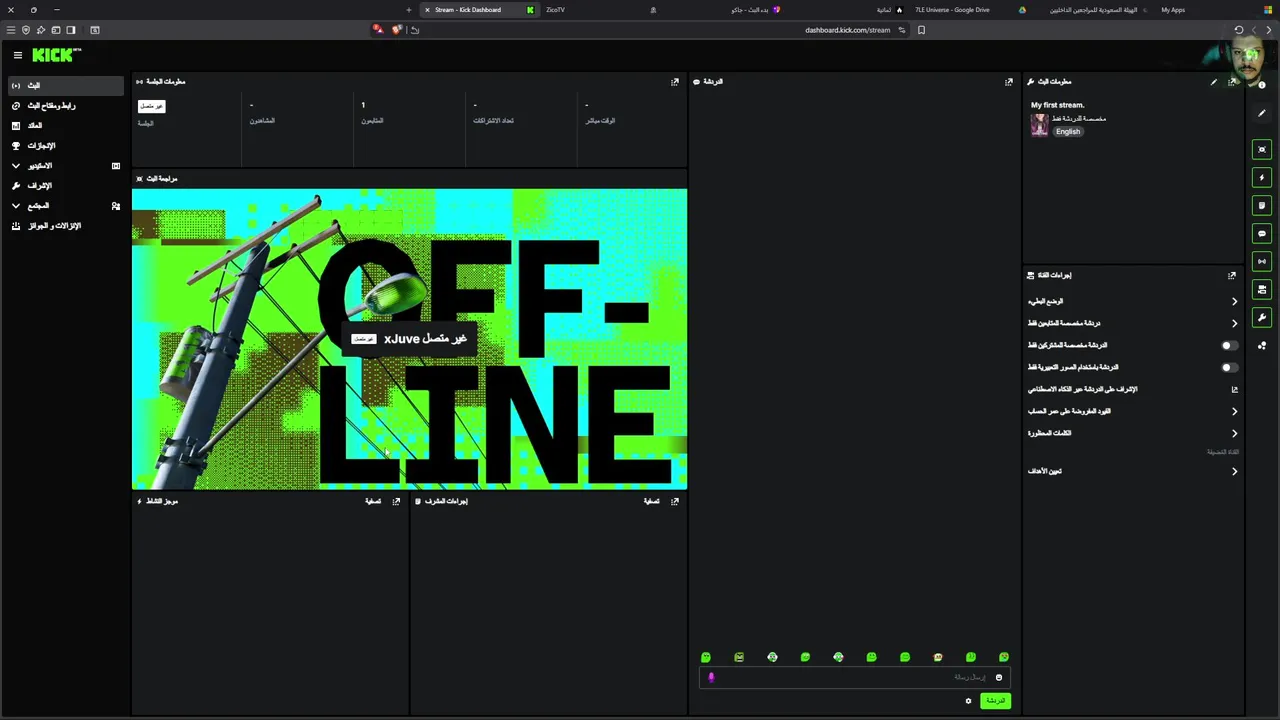Insert the crying emote at row end

coord(1004,657)
